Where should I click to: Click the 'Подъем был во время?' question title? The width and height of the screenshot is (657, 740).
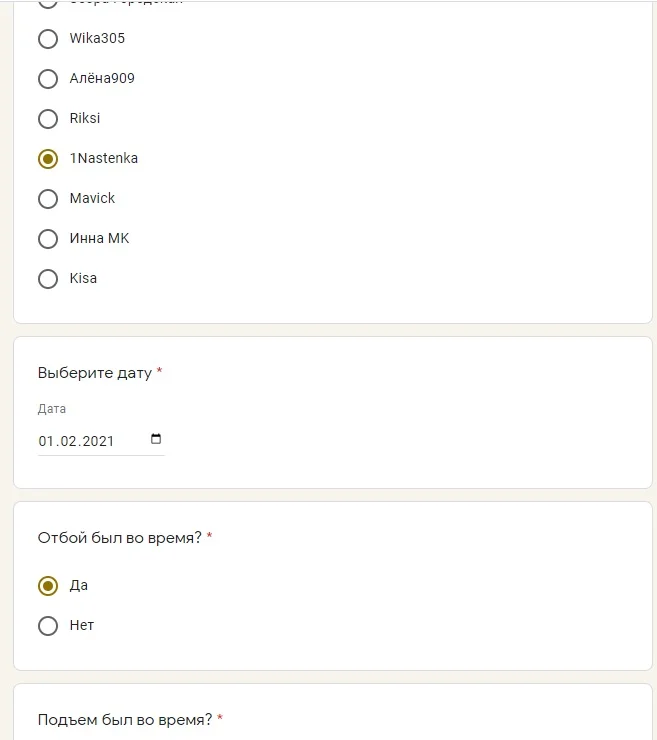pyautogui.click(x=124, y=720)
